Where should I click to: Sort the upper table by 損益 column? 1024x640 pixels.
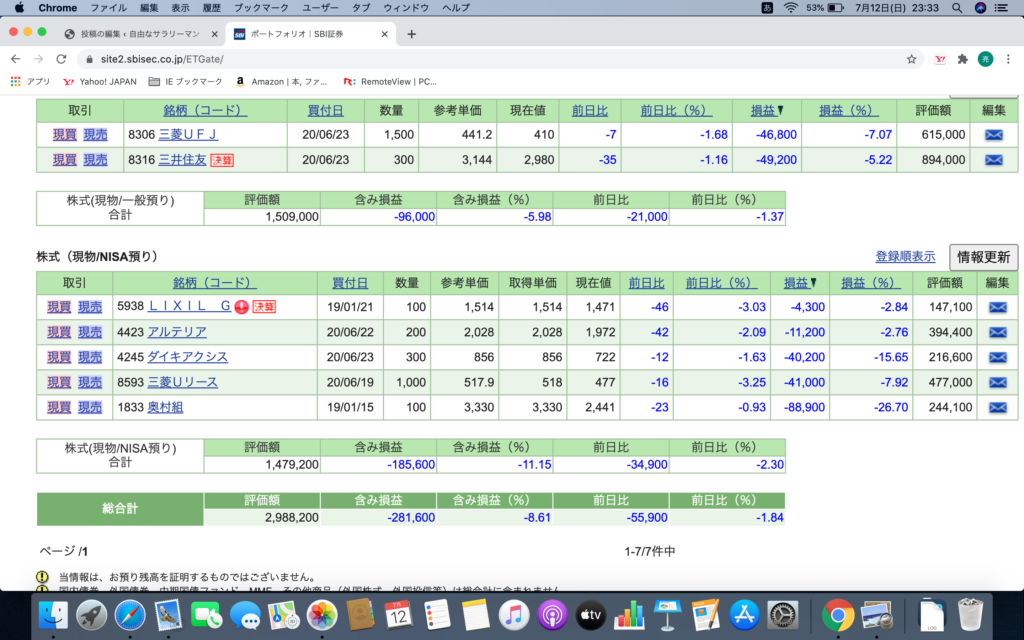click(767, 111)
